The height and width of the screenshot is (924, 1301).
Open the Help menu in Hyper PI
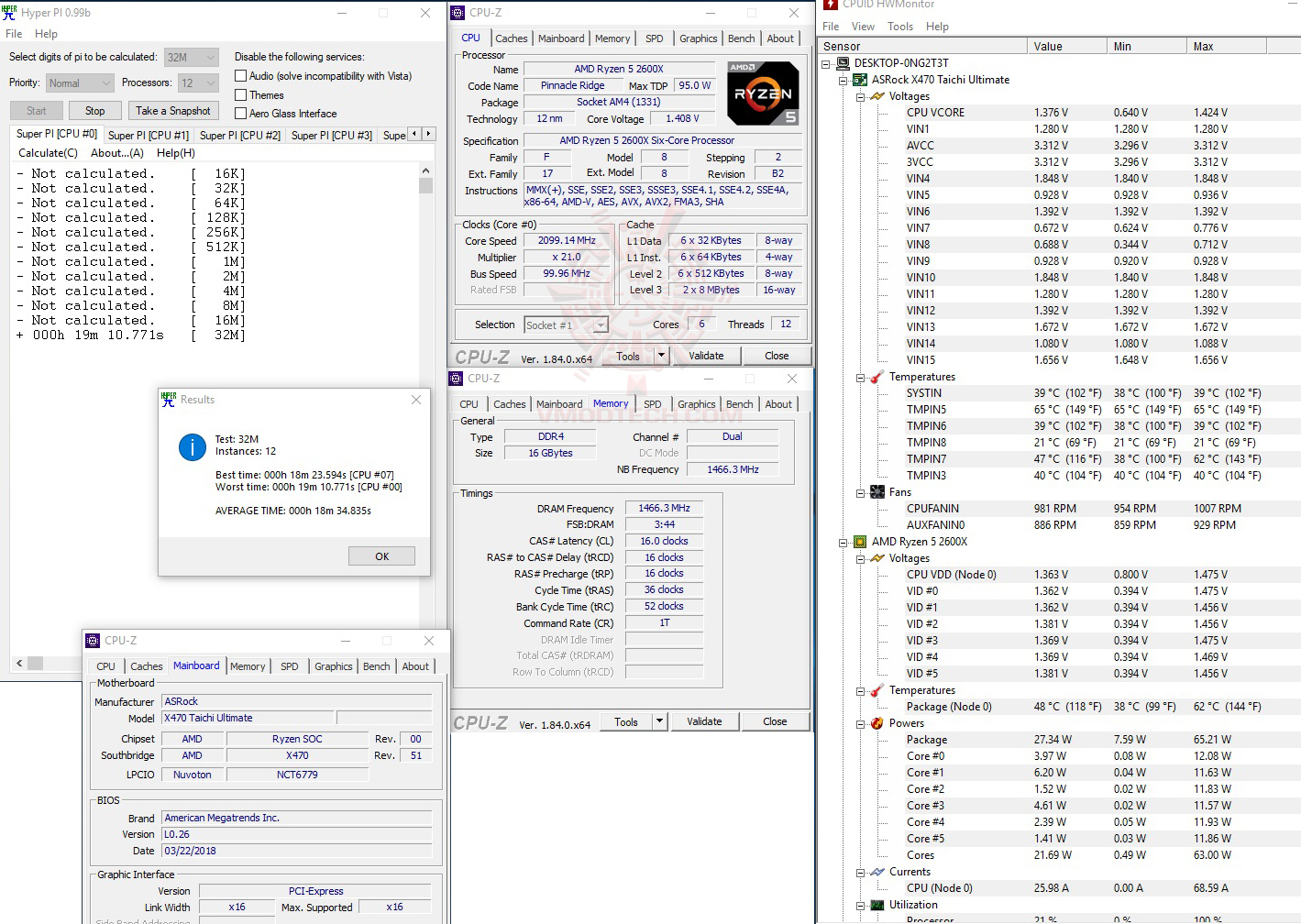(x=46, y=34)
